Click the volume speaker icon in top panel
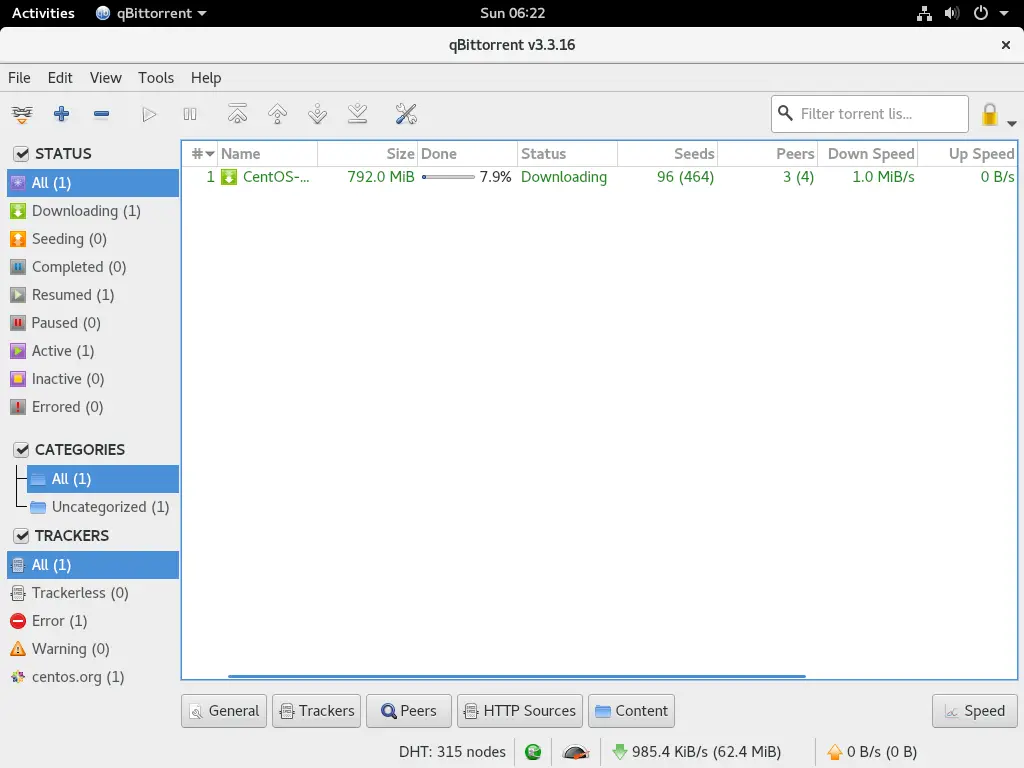Screen dimensions: 1024x768 tap(952, 13)
